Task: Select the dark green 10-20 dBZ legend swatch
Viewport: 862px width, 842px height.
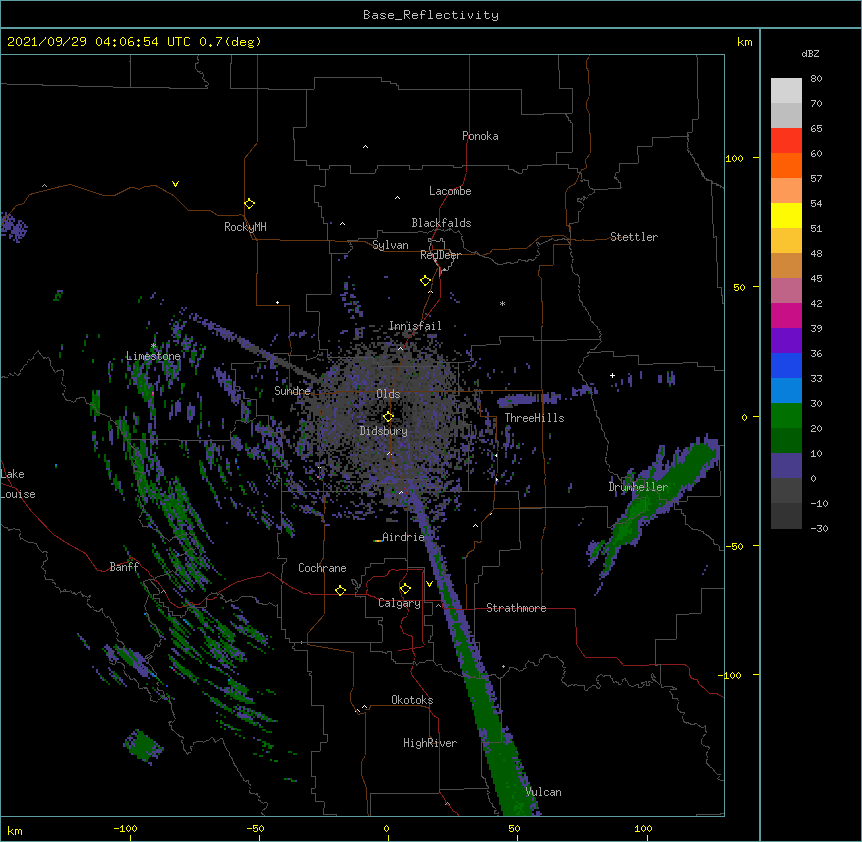Action: tap(786, 441)
